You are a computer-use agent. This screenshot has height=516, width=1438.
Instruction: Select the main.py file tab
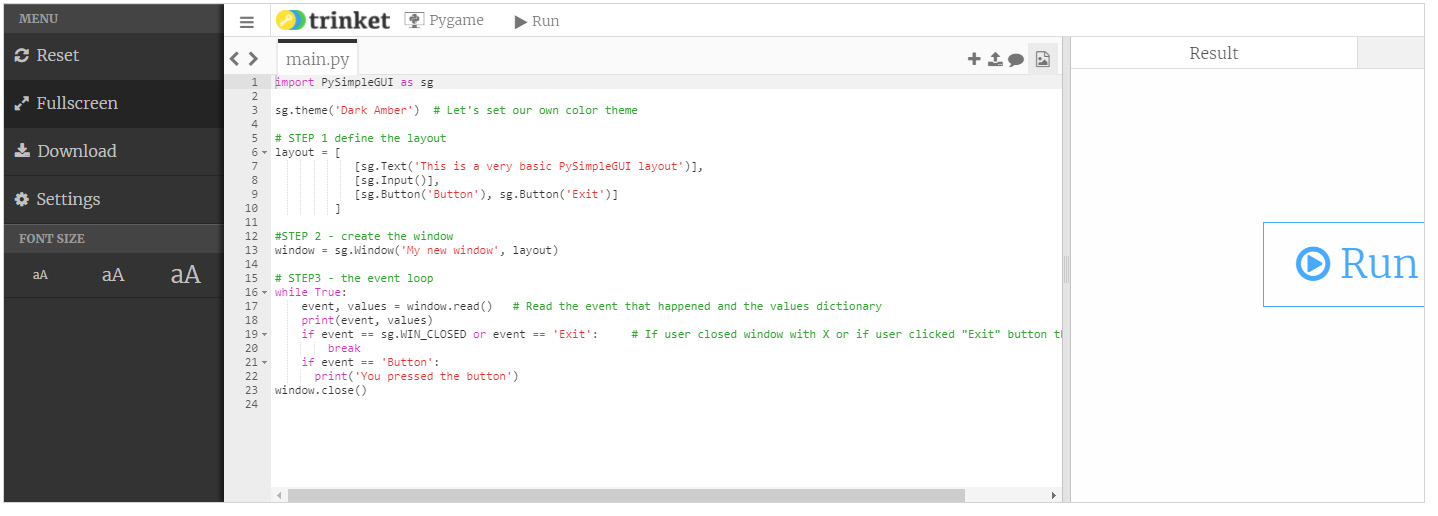point(317,60)
